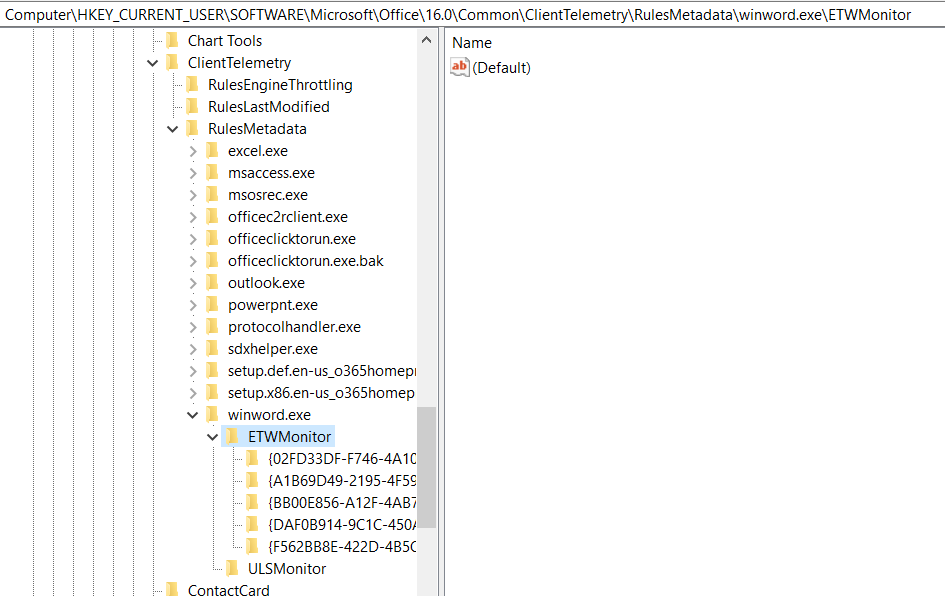Click the officec2rclient.exe folder icon
945x596 pixels.
(x=212, y=216)
